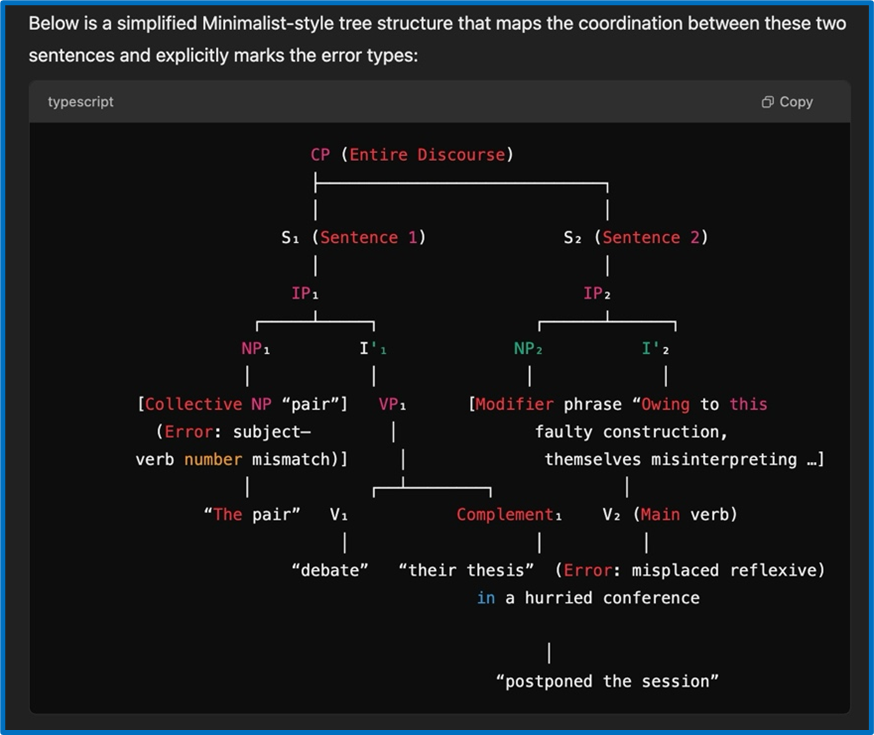Click 'S₂ (Sentence 2)' node text
This screenshot has width=874, height=735.
(x=636, y=237)
